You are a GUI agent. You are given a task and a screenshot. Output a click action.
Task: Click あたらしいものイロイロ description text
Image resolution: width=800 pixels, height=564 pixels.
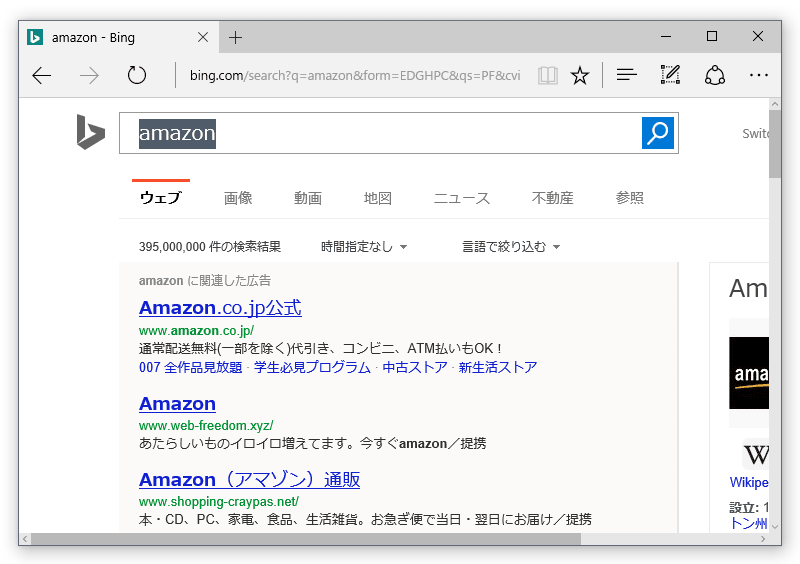pos(312,444)
